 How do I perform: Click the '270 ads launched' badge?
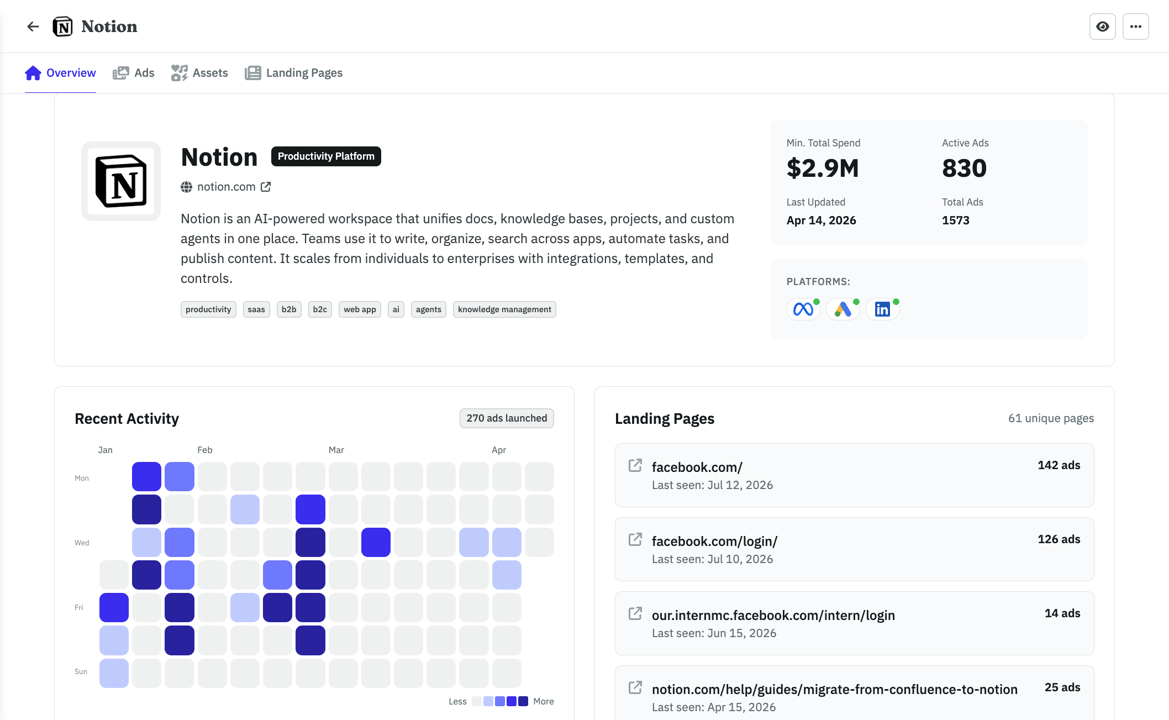tap(506, 418)
